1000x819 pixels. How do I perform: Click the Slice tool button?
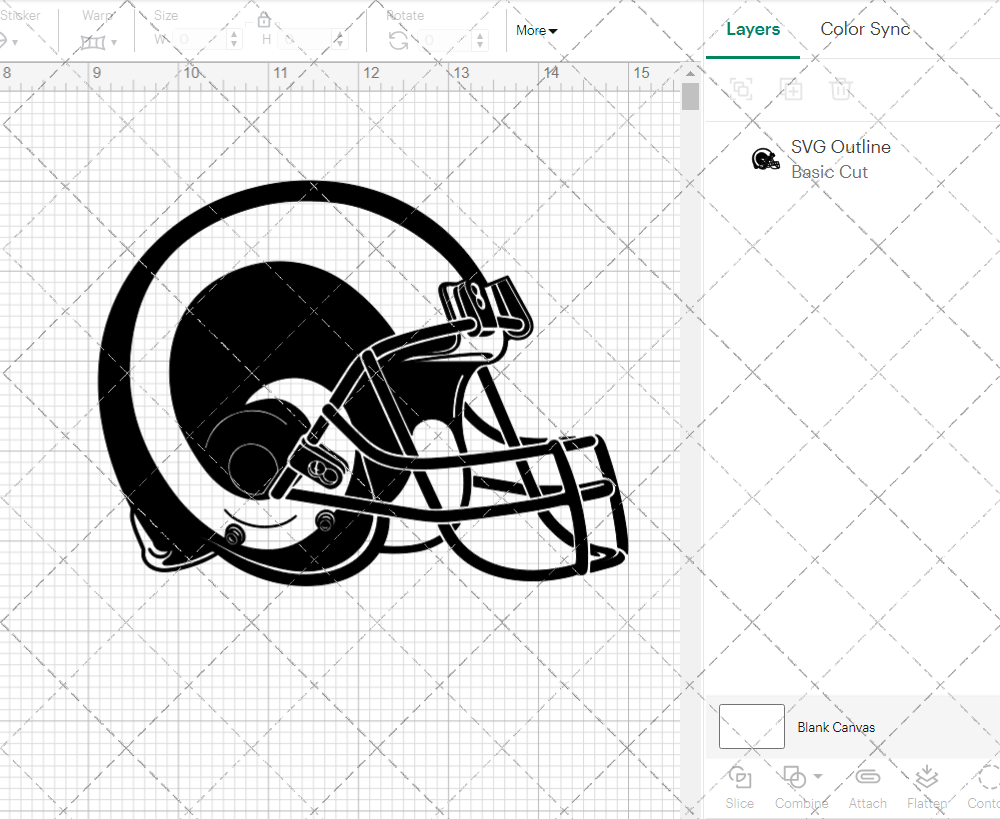click(739, 787)
